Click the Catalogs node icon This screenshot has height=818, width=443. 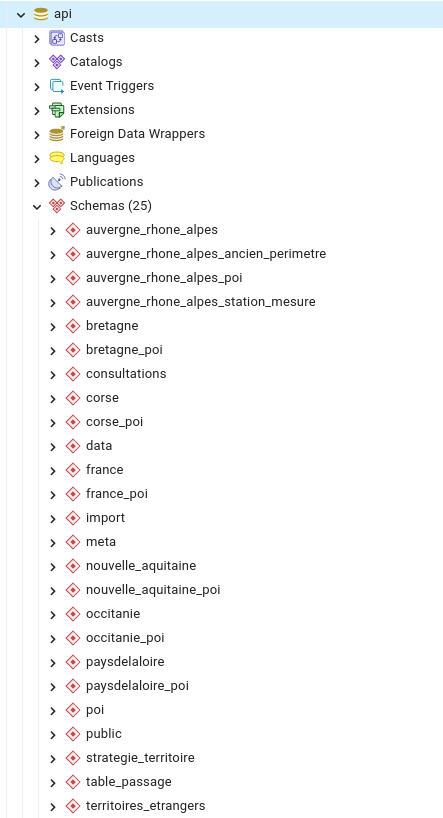point(57,62)
